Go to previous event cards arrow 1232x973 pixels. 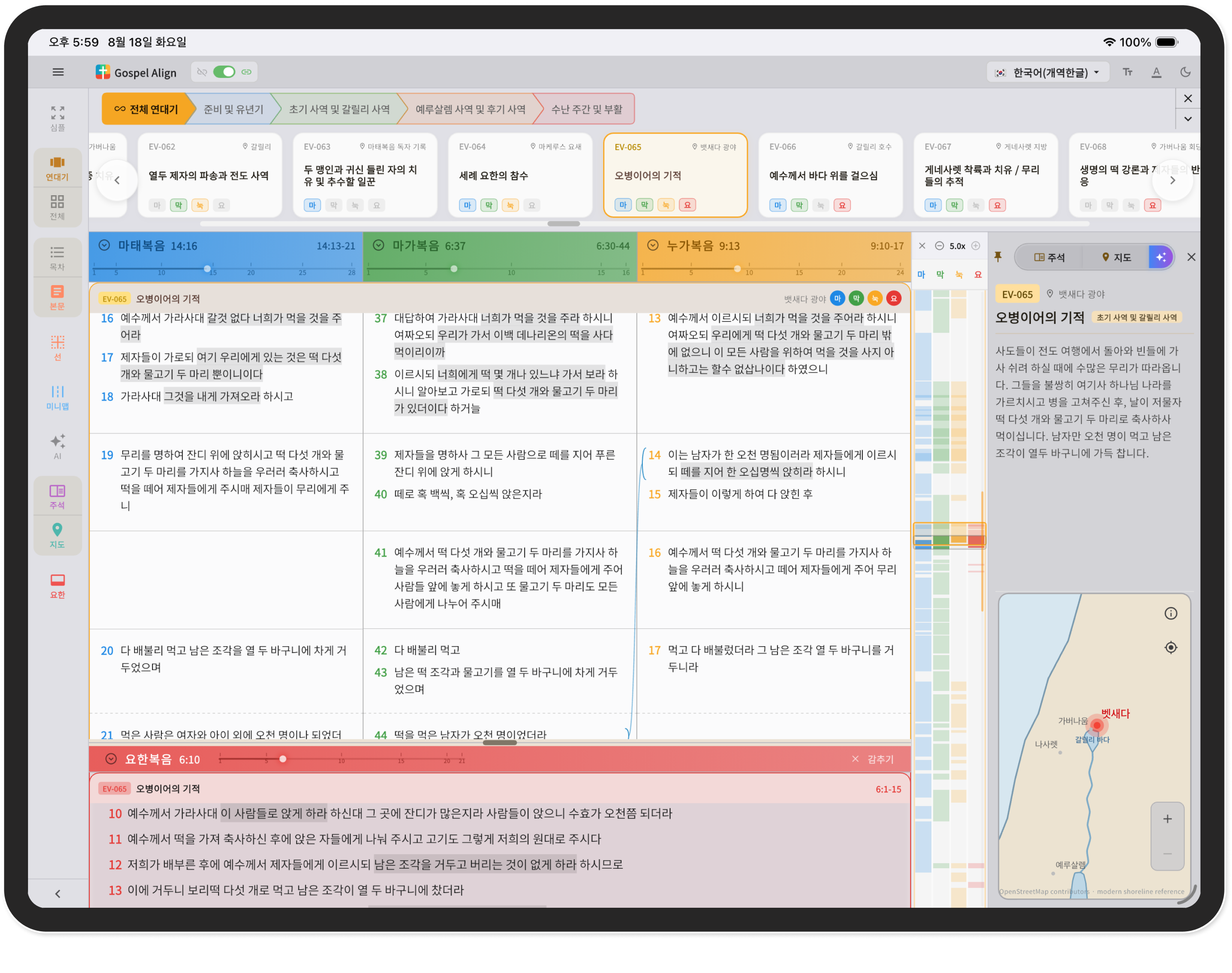pos(117,180)
